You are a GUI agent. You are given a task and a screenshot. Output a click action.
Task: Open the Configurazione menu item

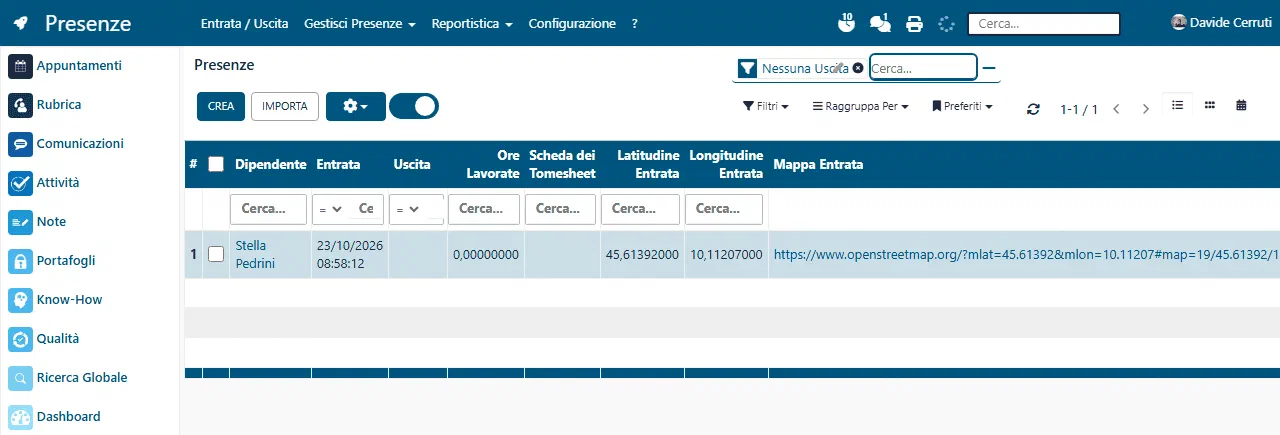point(572,23)
